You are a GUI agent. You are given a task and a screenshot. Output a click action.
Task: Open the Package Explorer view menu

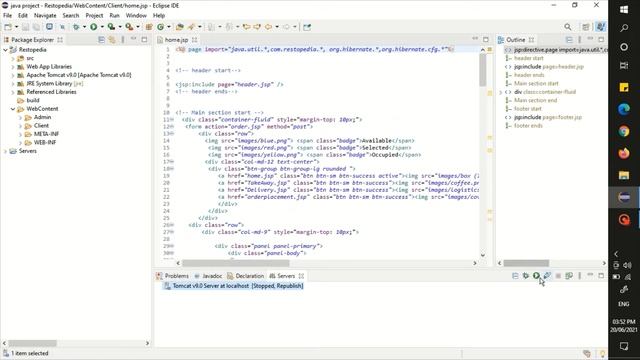coord(123,40)
